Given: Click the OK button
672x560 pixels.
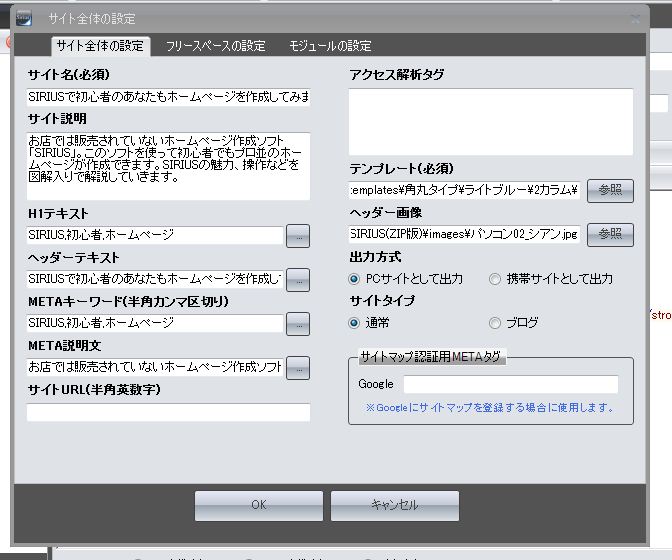Looking at the screenshot, I should (x=259, y=506).
